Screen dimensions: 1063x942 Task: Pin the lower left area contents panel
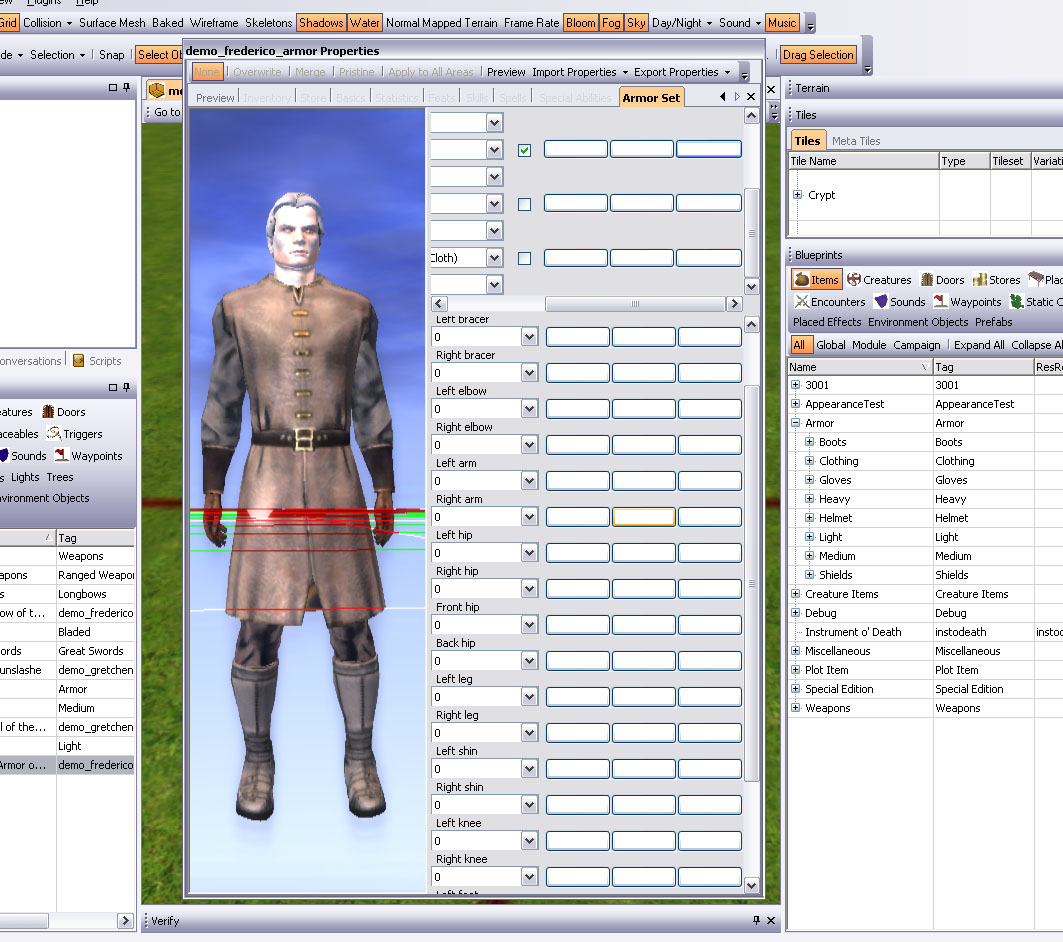[127, 387]
